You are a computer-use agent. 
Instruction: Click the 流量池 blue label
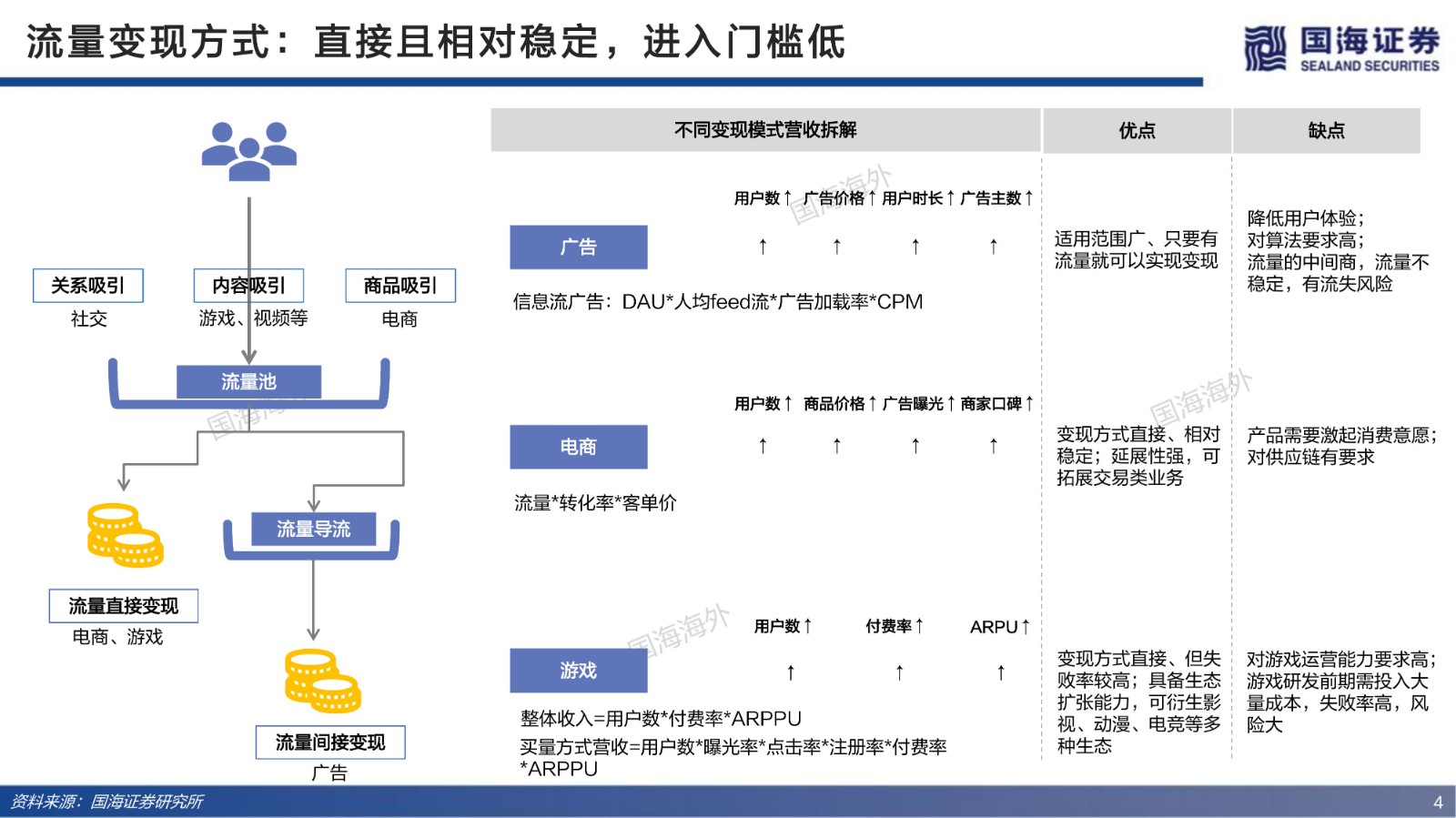(248, 382)
